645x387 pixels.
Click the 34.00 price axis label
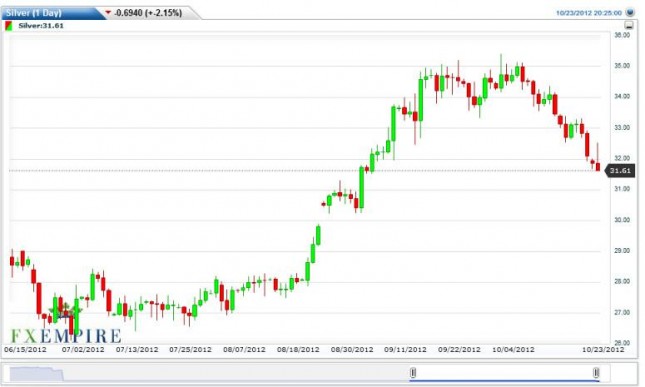tap(622, 96)
